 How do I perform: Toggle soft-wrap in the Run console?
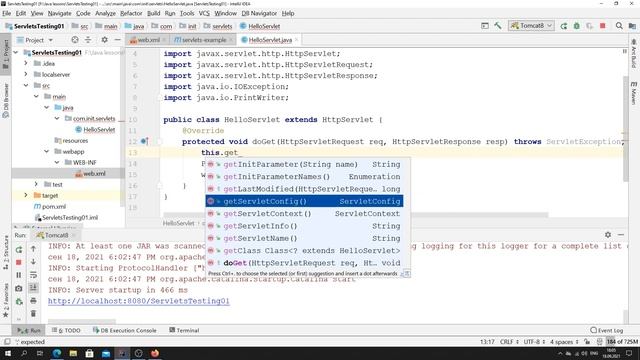point(33,275)
